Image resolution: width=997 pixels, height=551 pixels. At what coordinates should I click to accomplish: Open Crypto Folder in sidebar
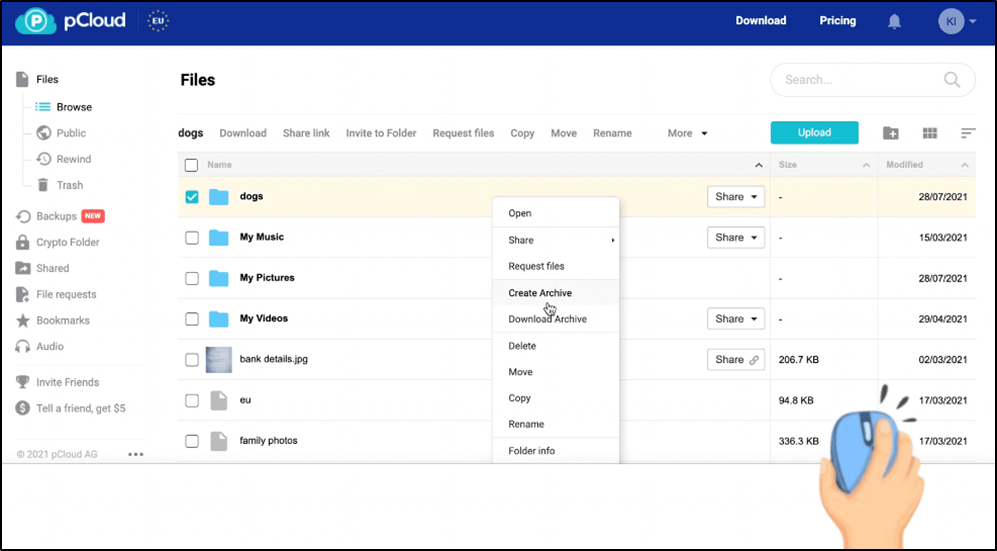tap(67, 242)
